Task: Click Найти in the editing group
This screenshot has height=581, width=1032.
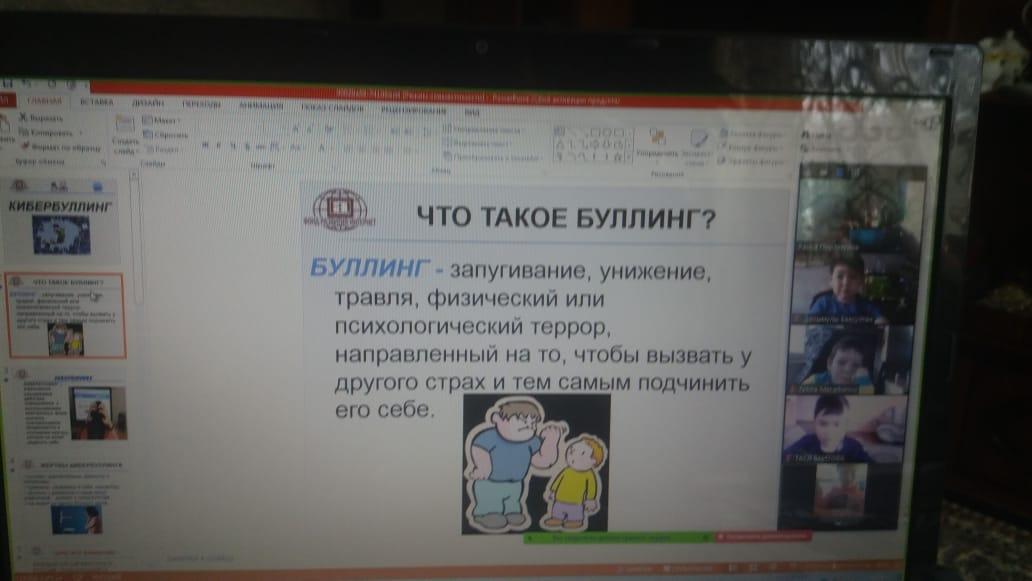Action: (x=816, y=135)
